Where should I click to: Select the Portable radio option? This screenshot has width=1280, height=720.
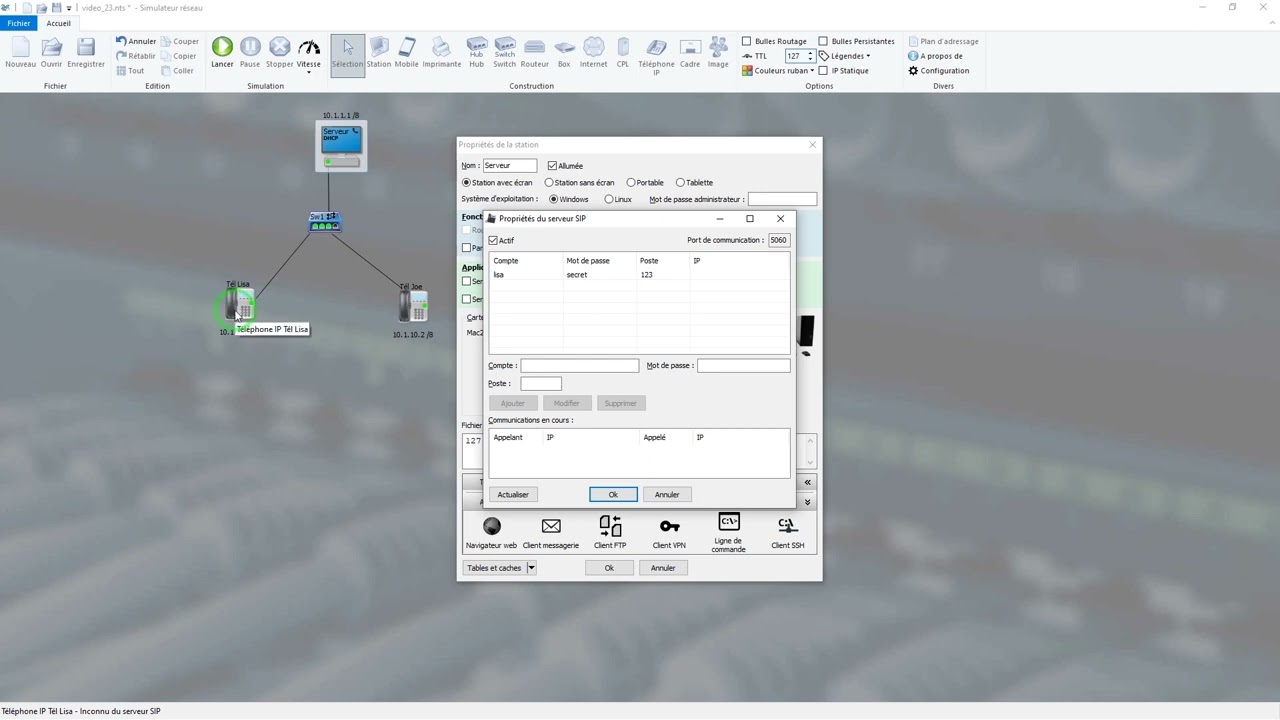[x=631, y=182]
